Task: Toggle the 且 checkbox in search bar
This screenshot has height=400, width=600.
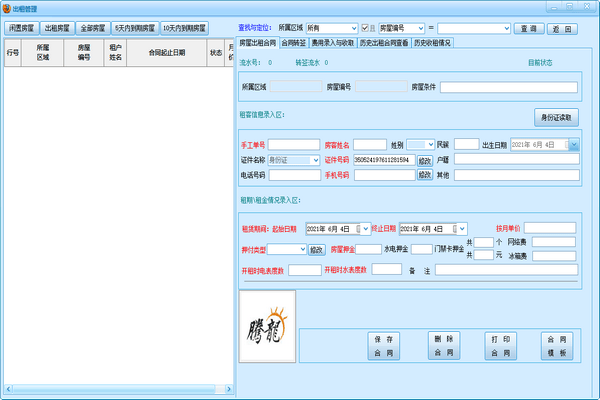Action: (x=363, y=29)
